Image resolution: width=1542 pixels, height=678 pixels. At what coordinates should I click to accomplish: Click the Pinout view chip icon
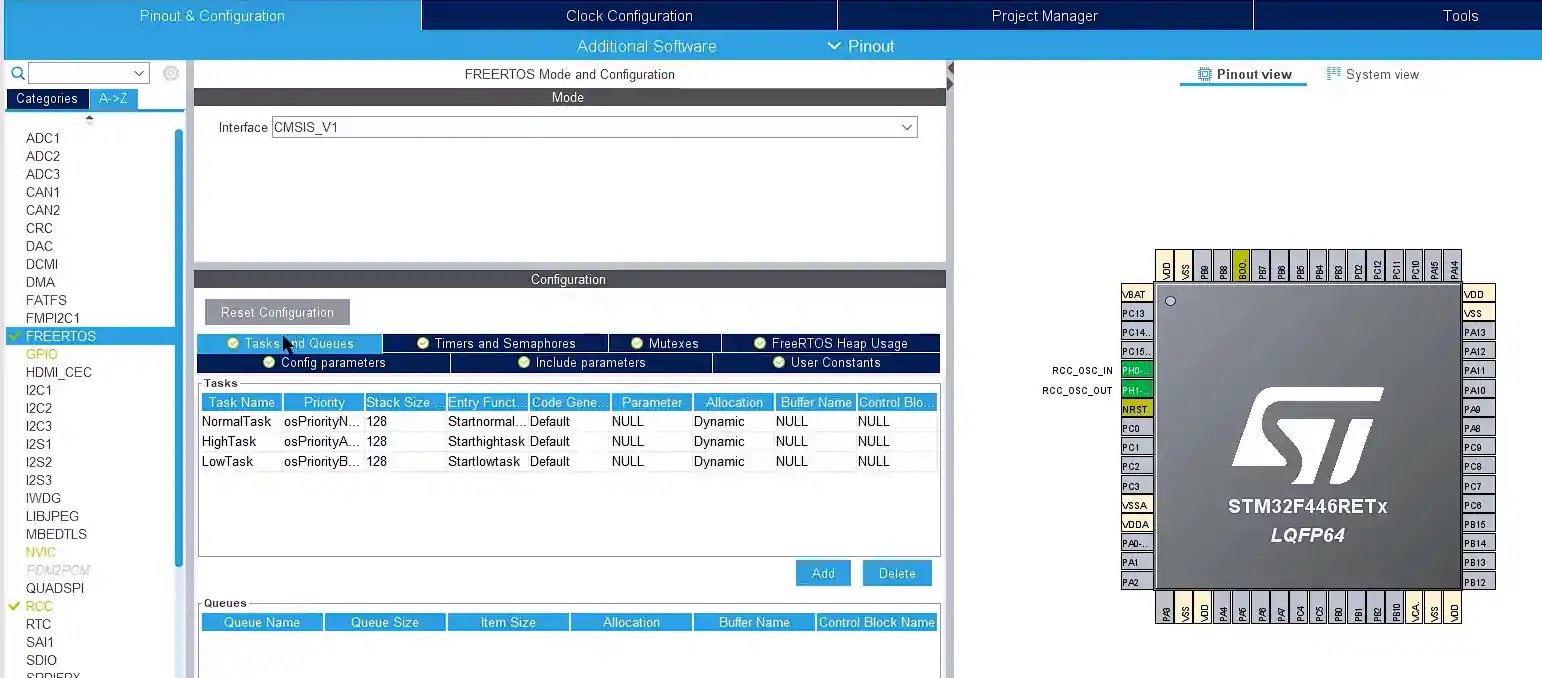pos(1204,74)
